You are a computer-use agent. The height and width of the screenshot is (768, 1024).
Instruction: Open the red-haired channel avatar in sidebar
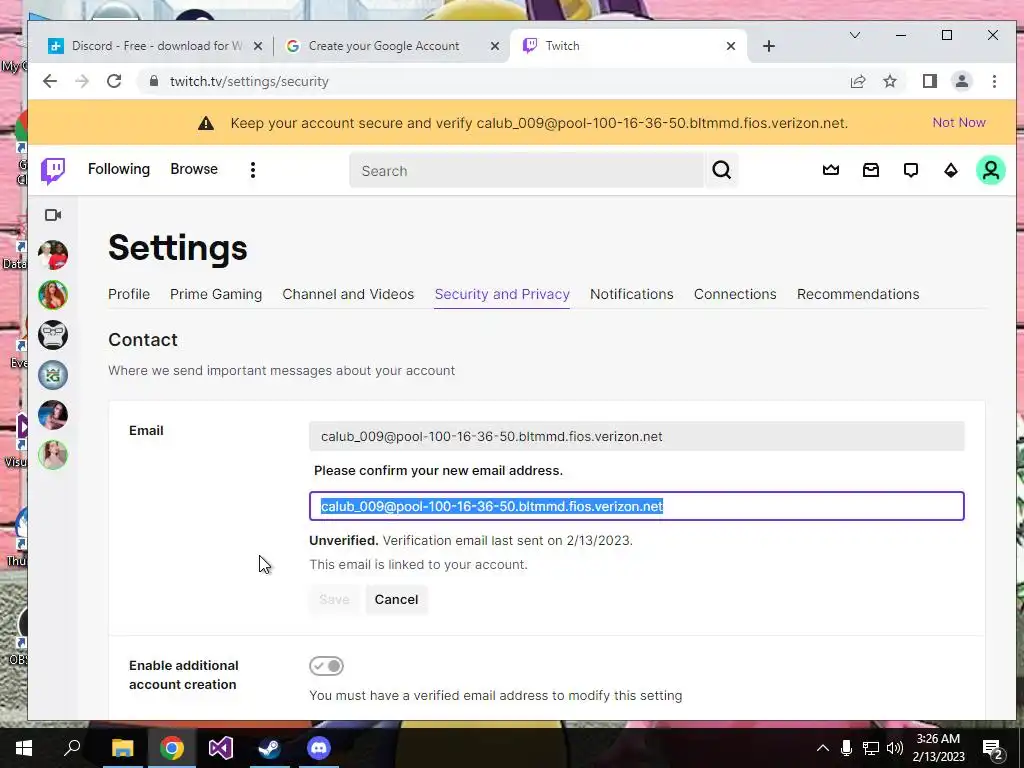[x=53, y=295]
